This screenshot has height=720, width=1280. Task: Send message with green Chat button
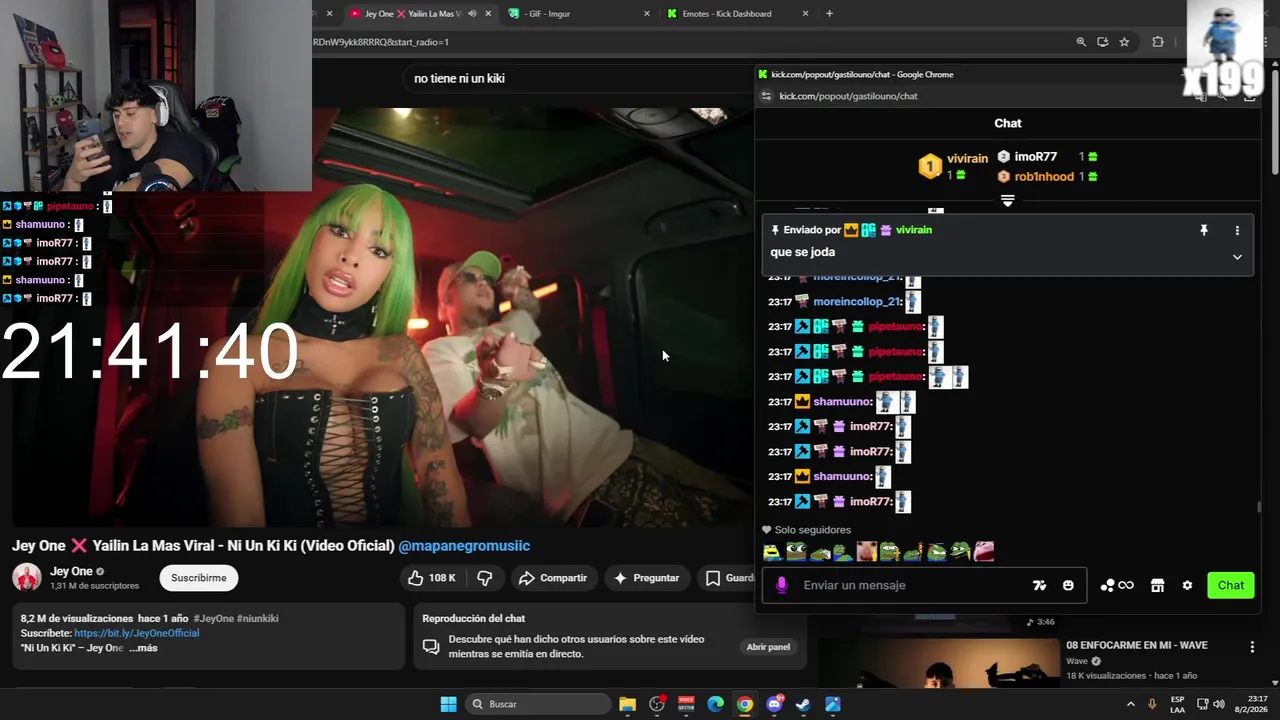point(1231,585)
